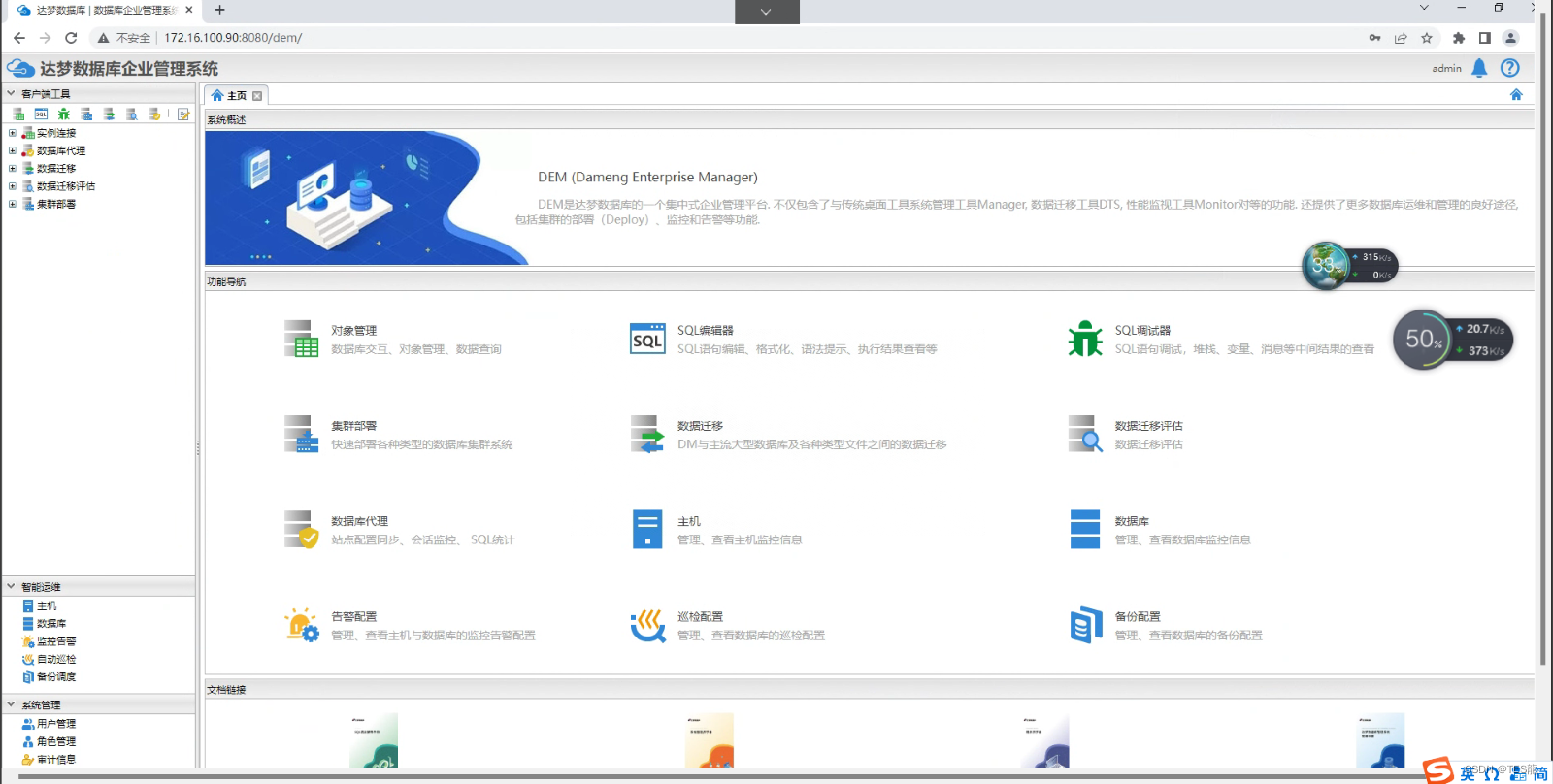Viewport: 1553px width, 784px height.
Task: Collapse the 智能运维 panel
Action: (x=11, y=587)
